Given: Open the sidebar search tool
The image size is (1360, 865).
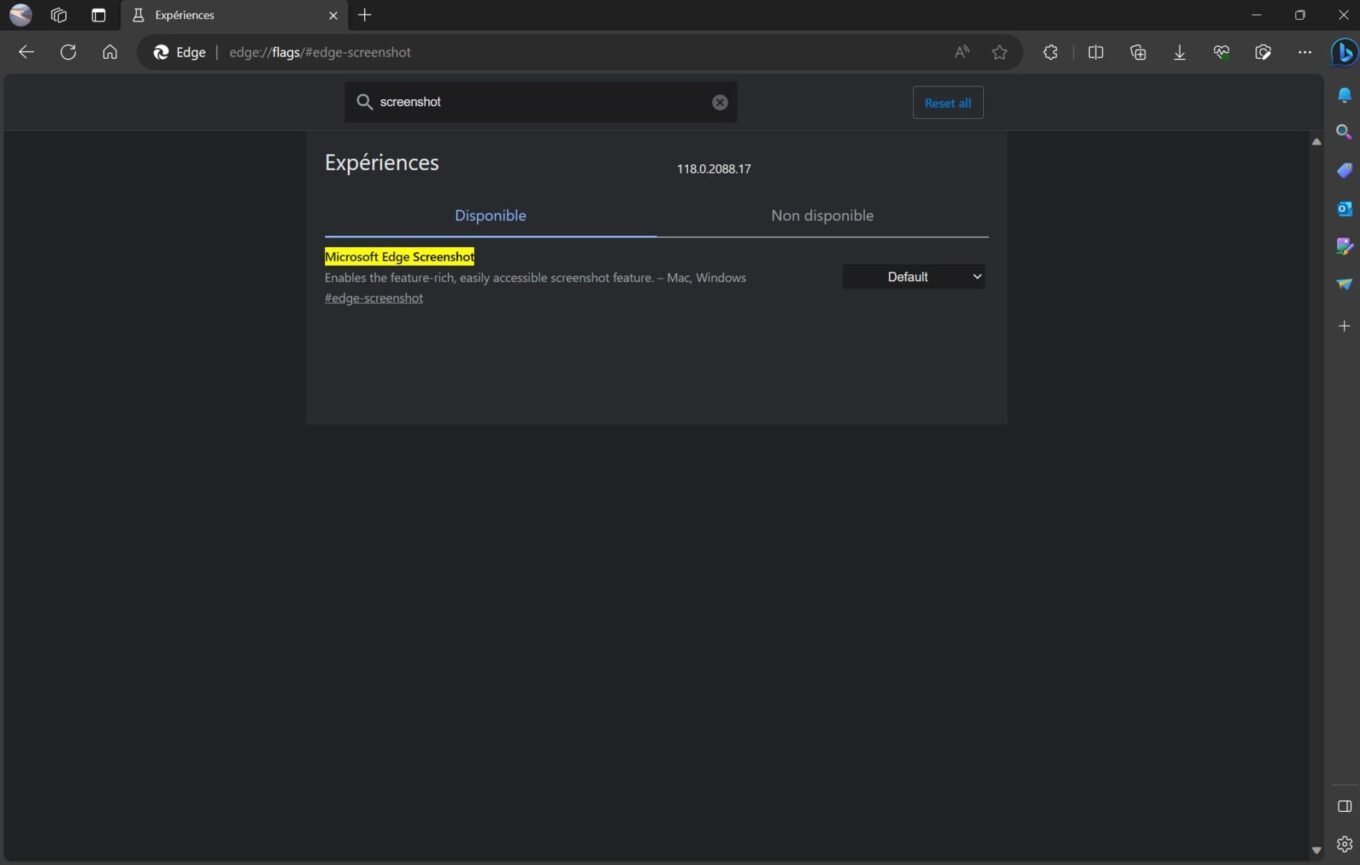Looking at the screenshot, I should coord(1344,132).
